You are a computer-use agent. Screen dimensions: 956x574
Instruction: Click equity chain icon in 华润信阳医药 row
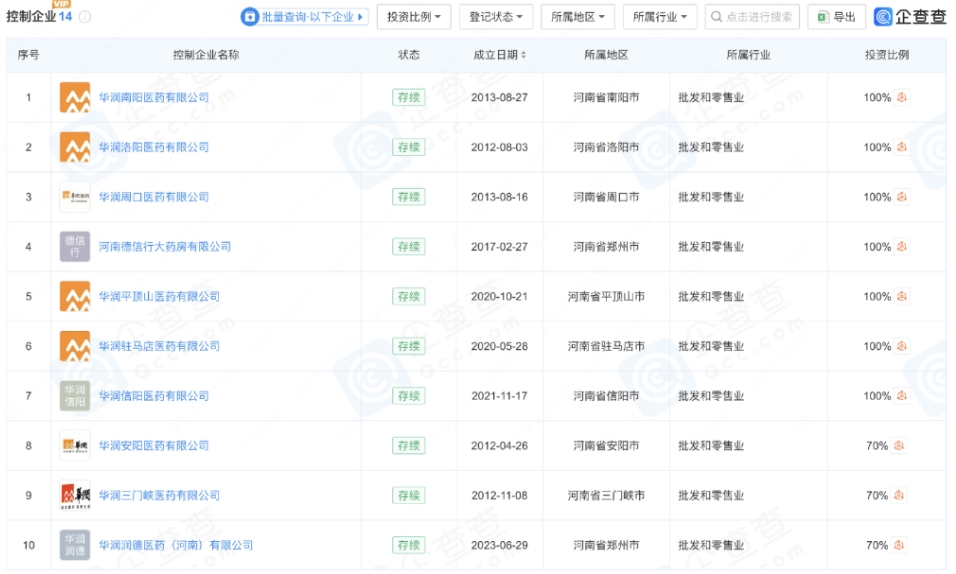[x=902, y=395]
